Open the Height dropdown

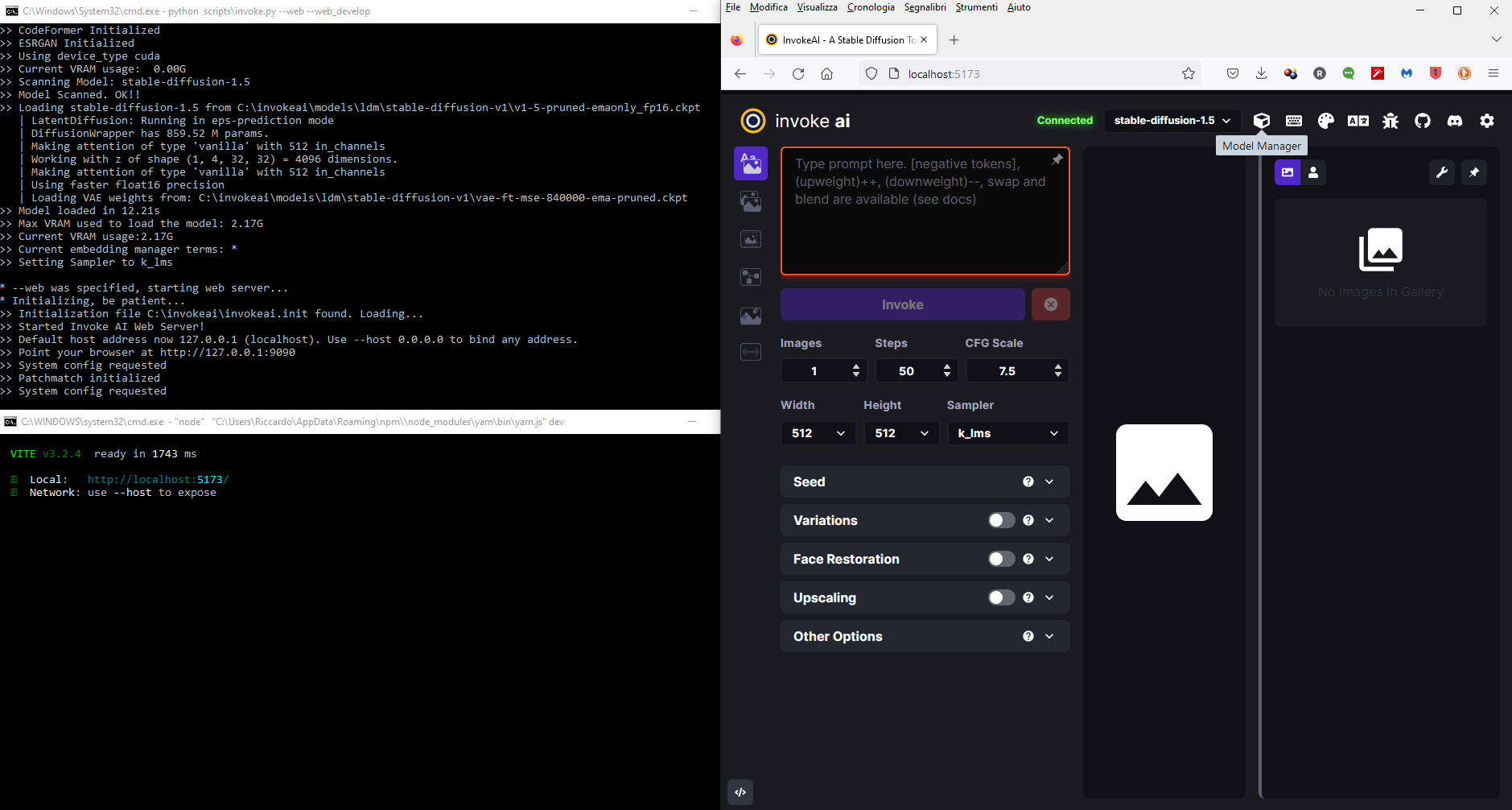coord(901,433)
